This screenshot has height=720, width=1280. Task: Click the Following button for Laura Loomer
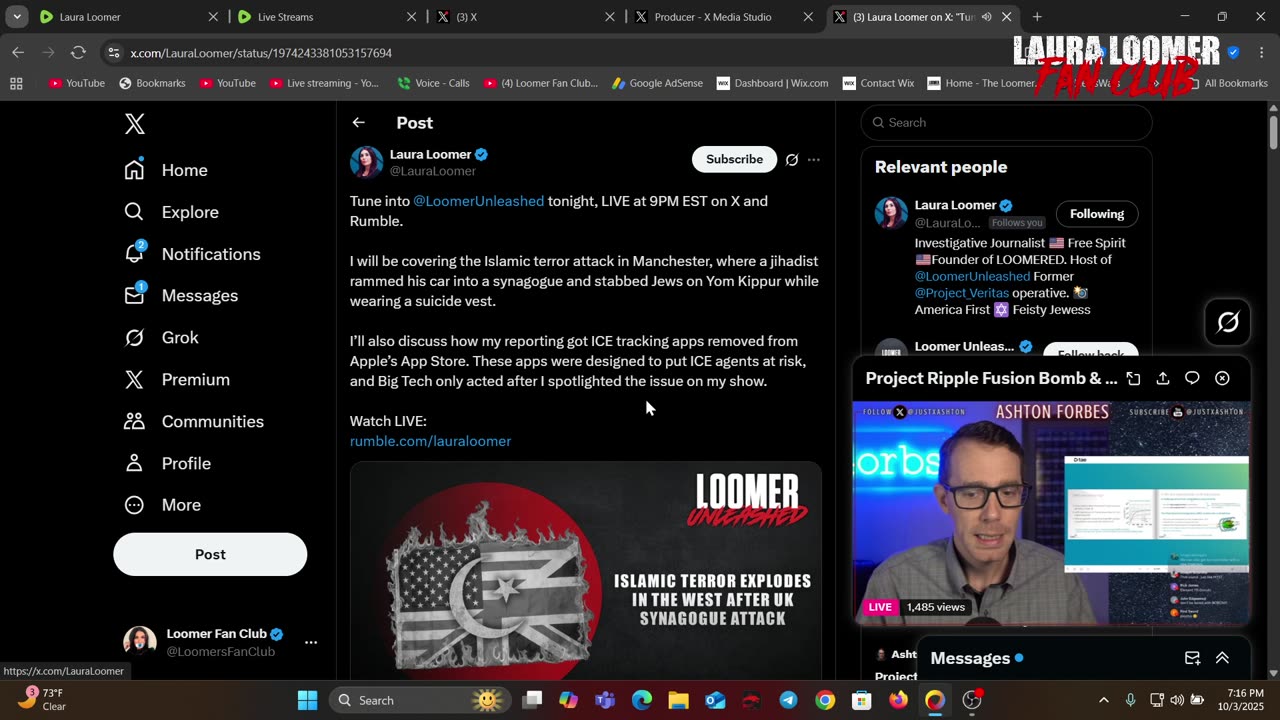[1097, 214]
